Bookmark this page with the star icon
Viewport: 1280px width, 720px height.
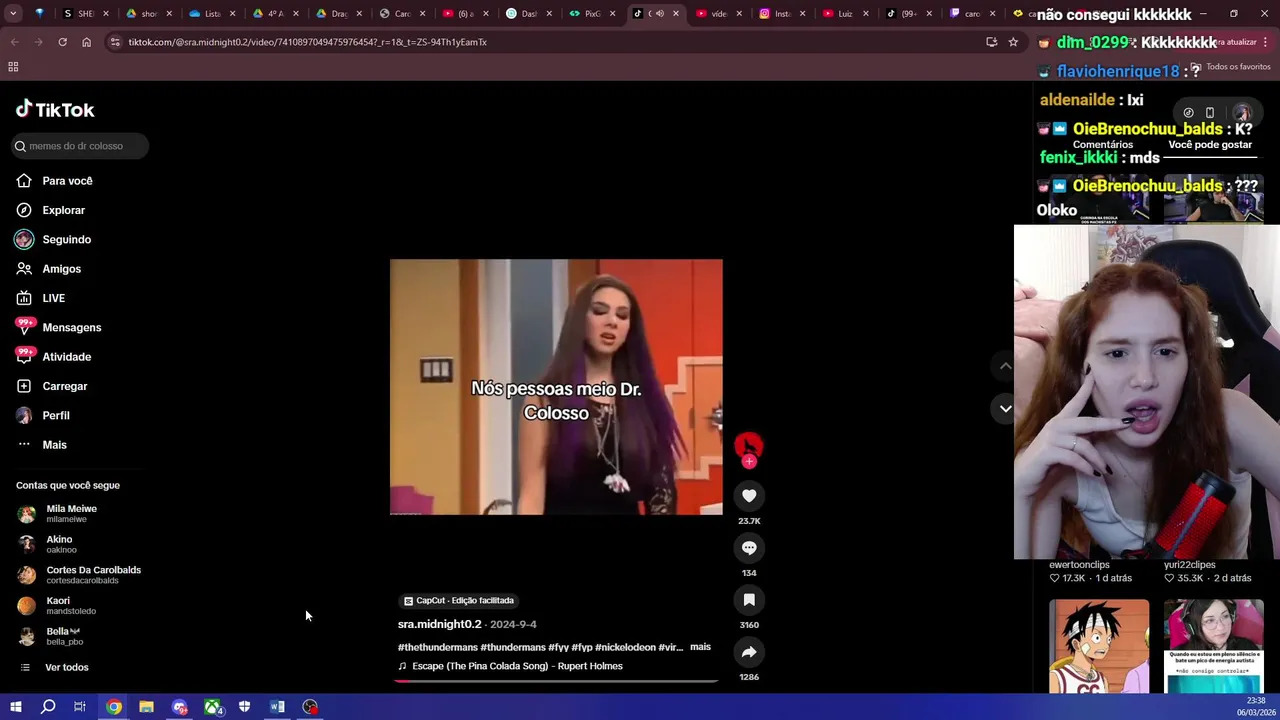pos(1013,42)
